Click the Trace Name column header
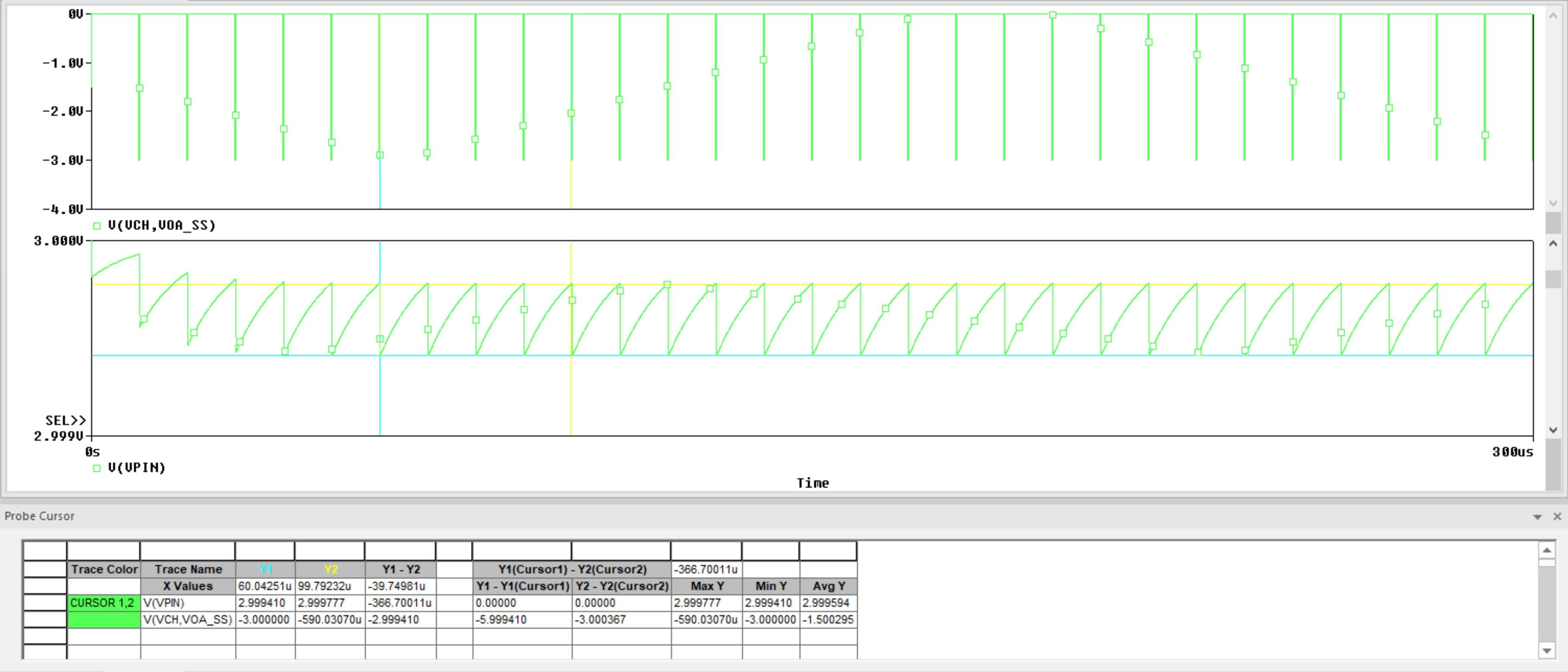 [x=188, y=569]
